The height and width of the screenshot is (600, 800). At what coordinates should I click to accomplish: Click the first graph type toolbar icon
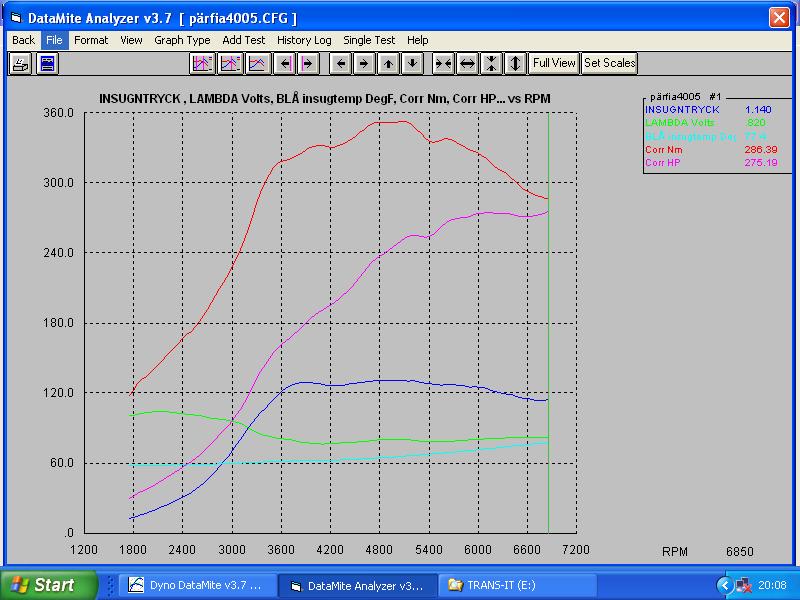pos(202,63)
